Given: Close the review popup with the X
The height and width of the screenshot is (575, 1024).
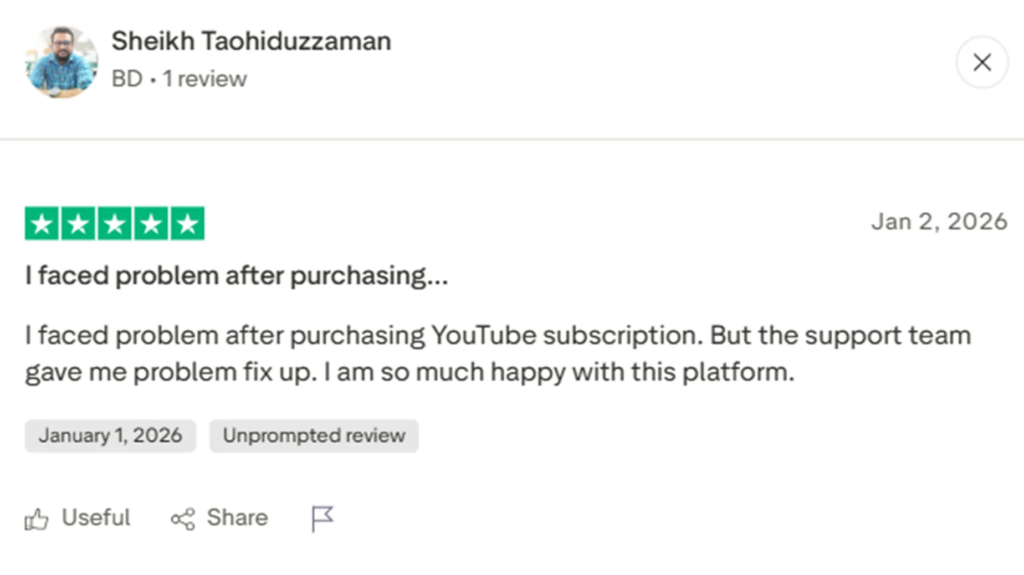Looking at the screenshot, I should [x=982, y=62].
